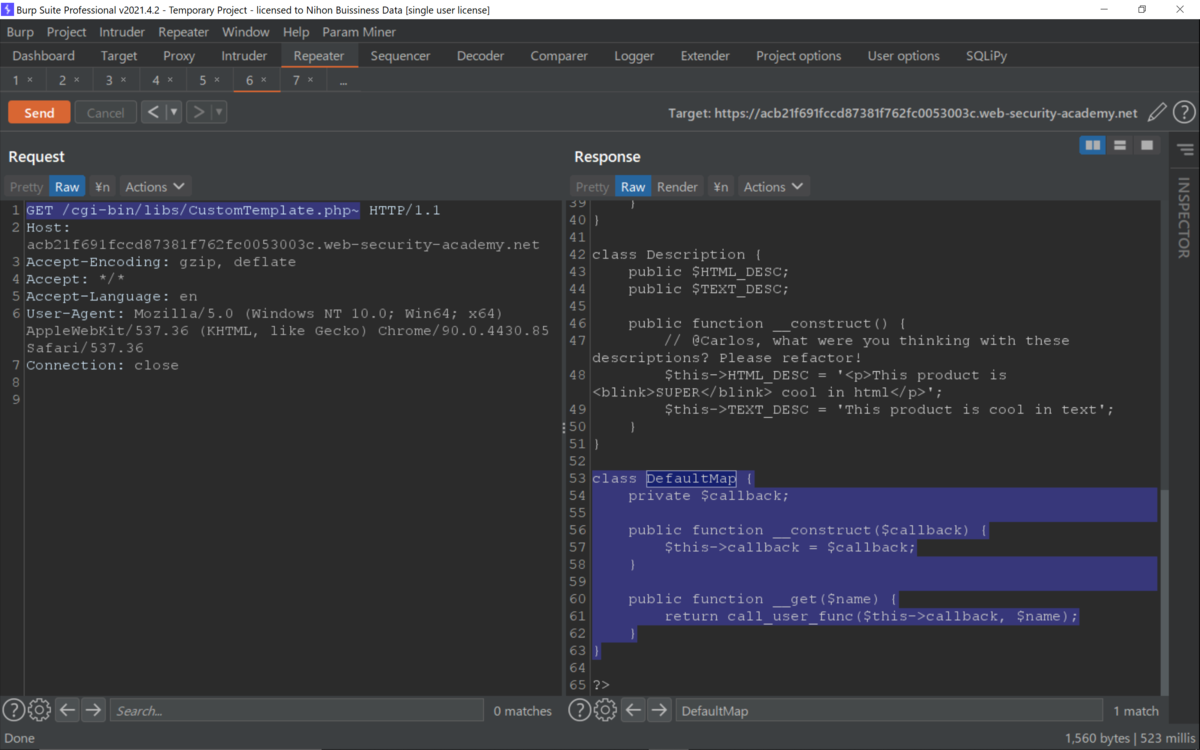This screenshot has height=750, width=1200.
Task: Switch request view to Raw
Action: tap(67, 187)
